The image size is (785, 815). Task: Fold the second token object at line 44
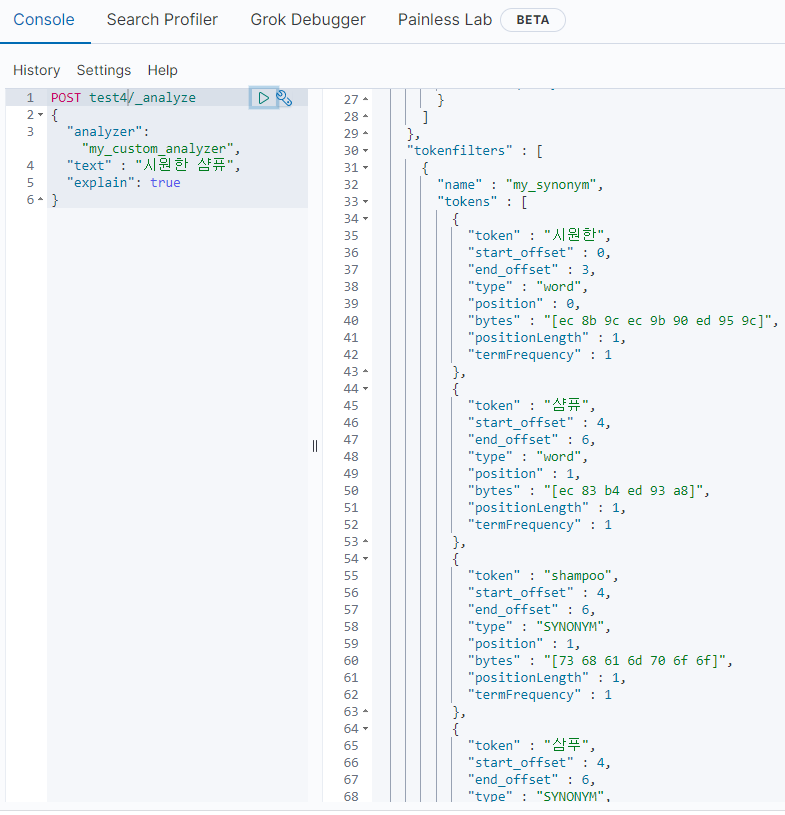coord(365,388)
